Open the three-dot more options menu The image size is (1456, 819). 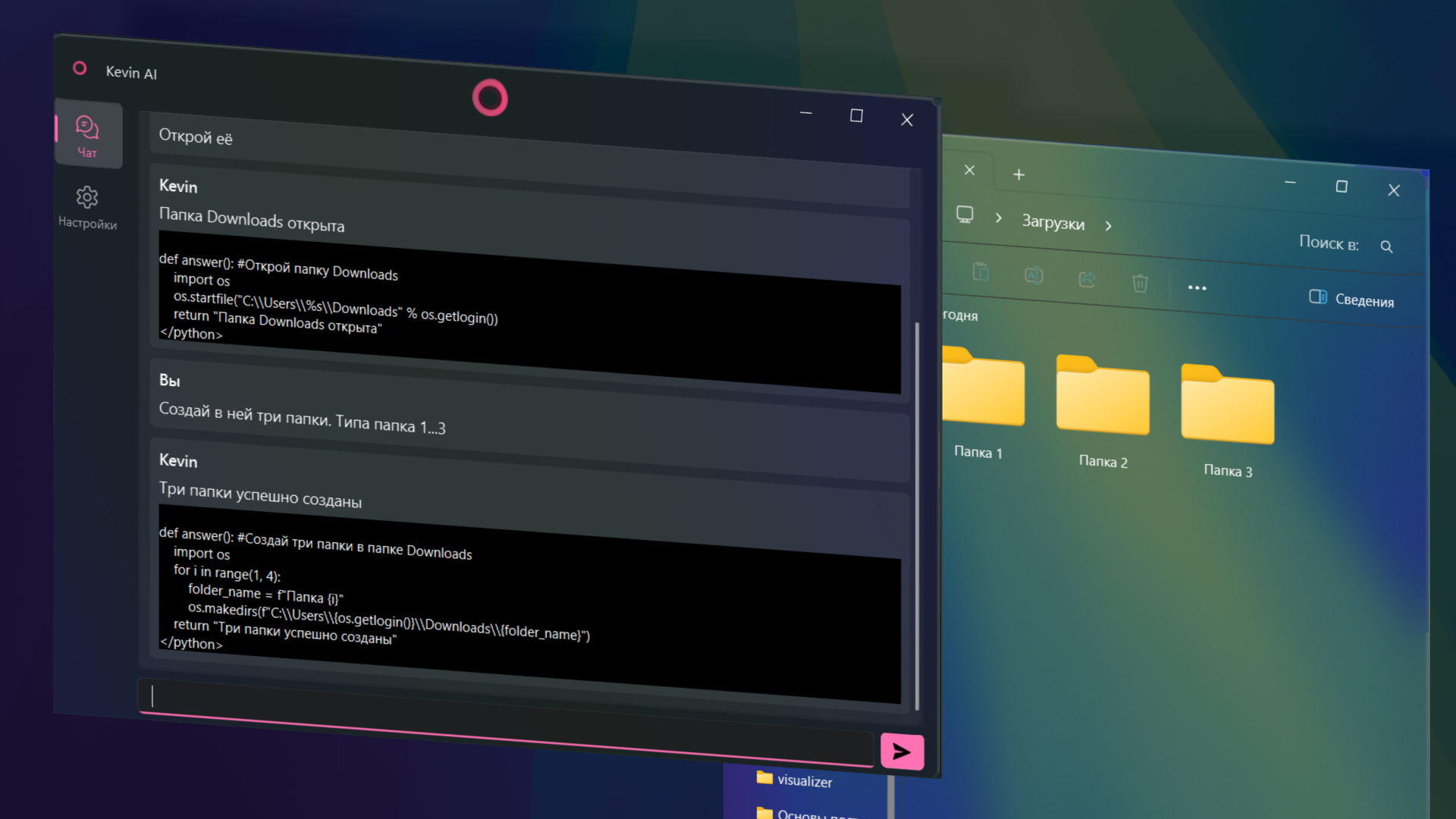(x=1197, y=287)
